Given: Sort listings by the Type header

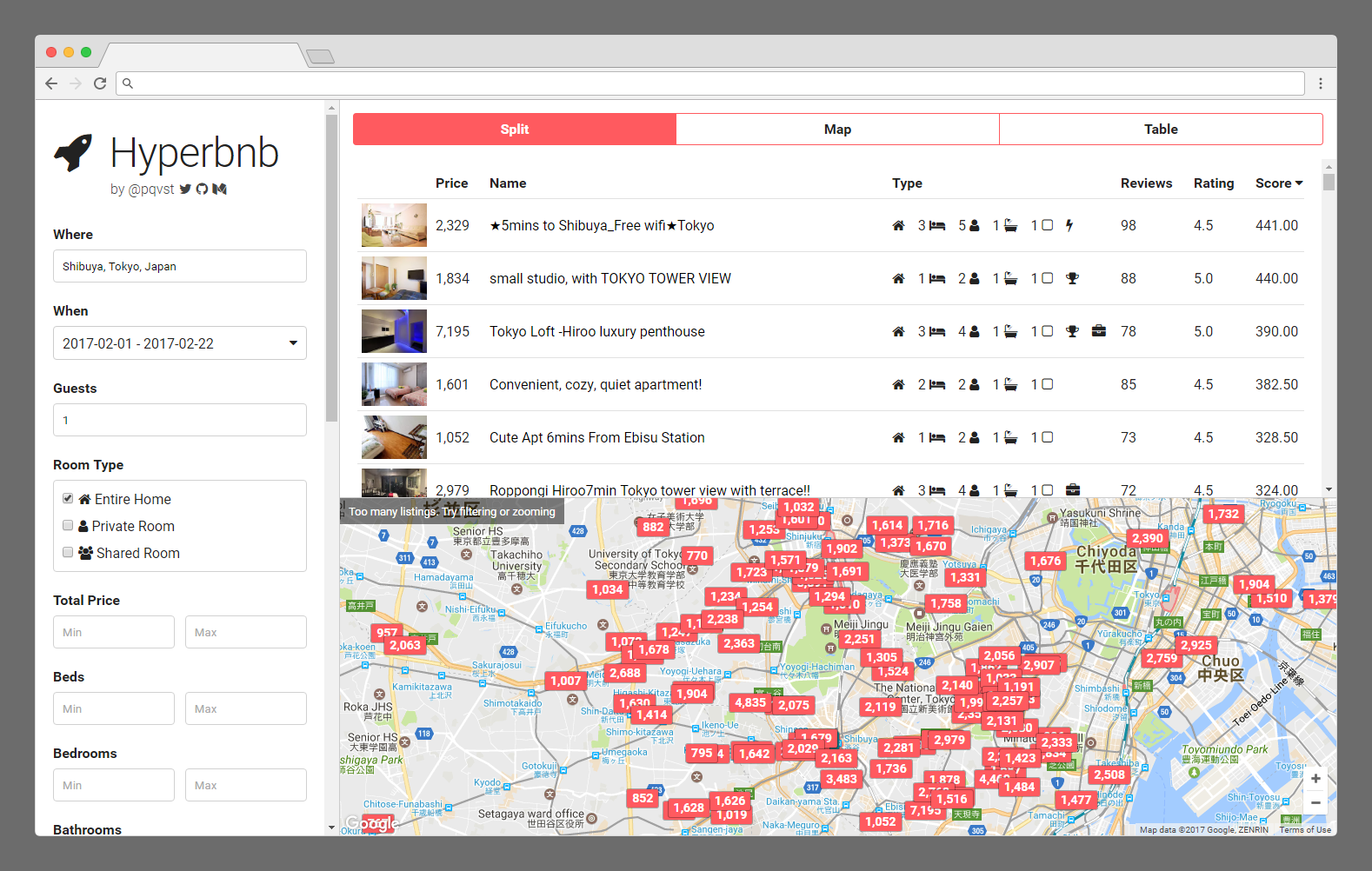Looking at the screenshot, I should pos(907,183).
